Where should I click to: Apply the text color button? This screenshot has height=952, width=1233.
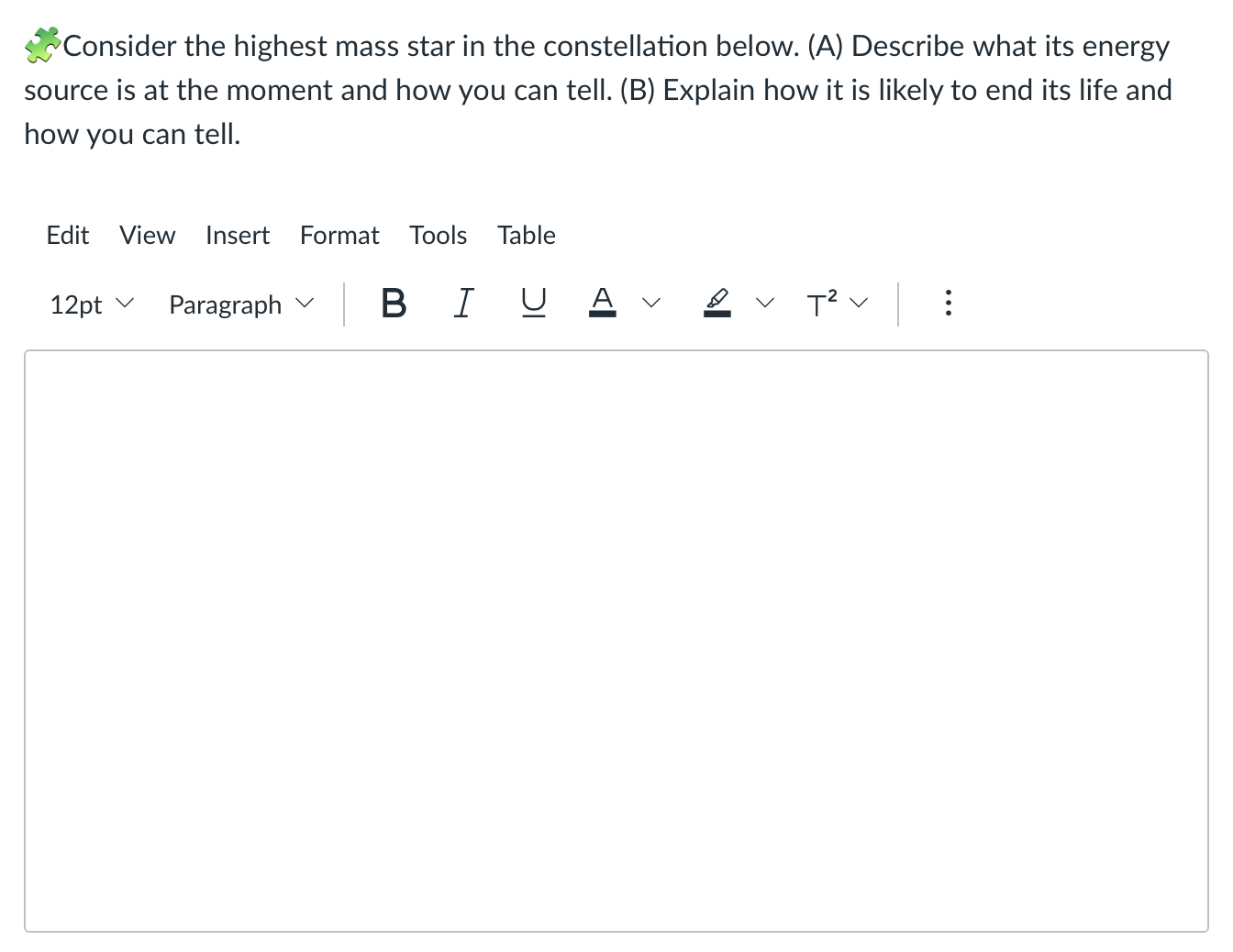[x=602, y=303]
